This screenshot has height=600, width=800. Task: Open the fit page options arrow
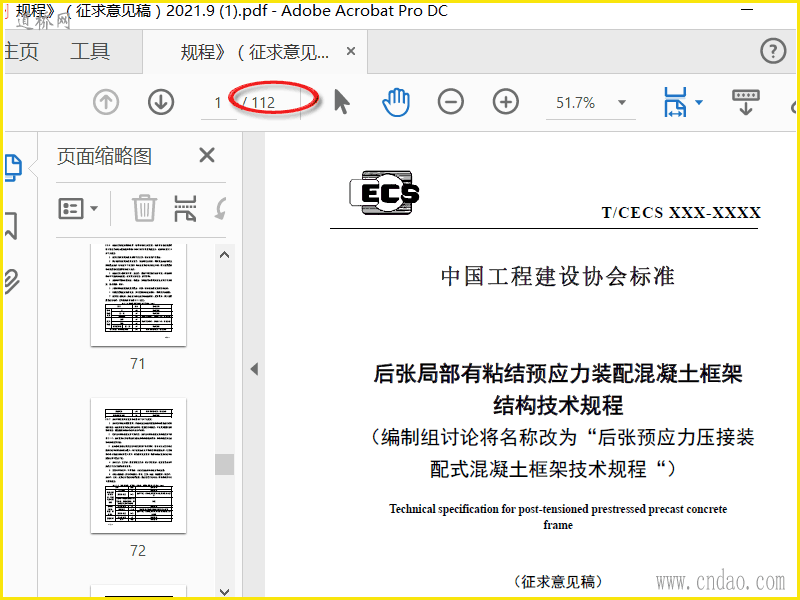pos(699,103)
